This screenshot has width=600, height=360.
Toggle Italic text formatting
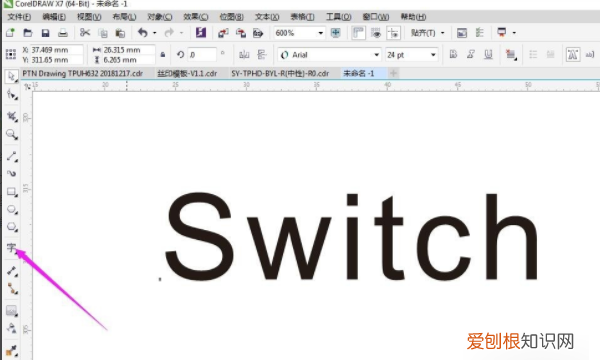click(x=471, y=54)
